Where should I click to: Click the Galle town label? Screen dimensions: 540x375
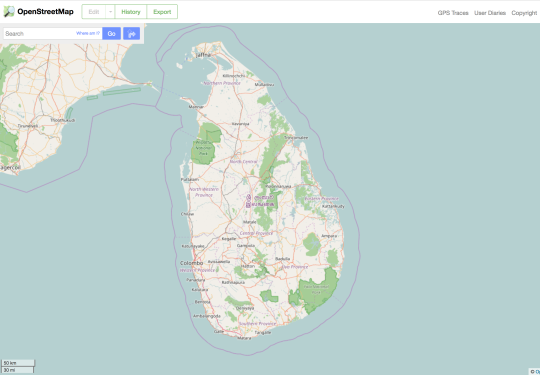[x=219, y=331]
